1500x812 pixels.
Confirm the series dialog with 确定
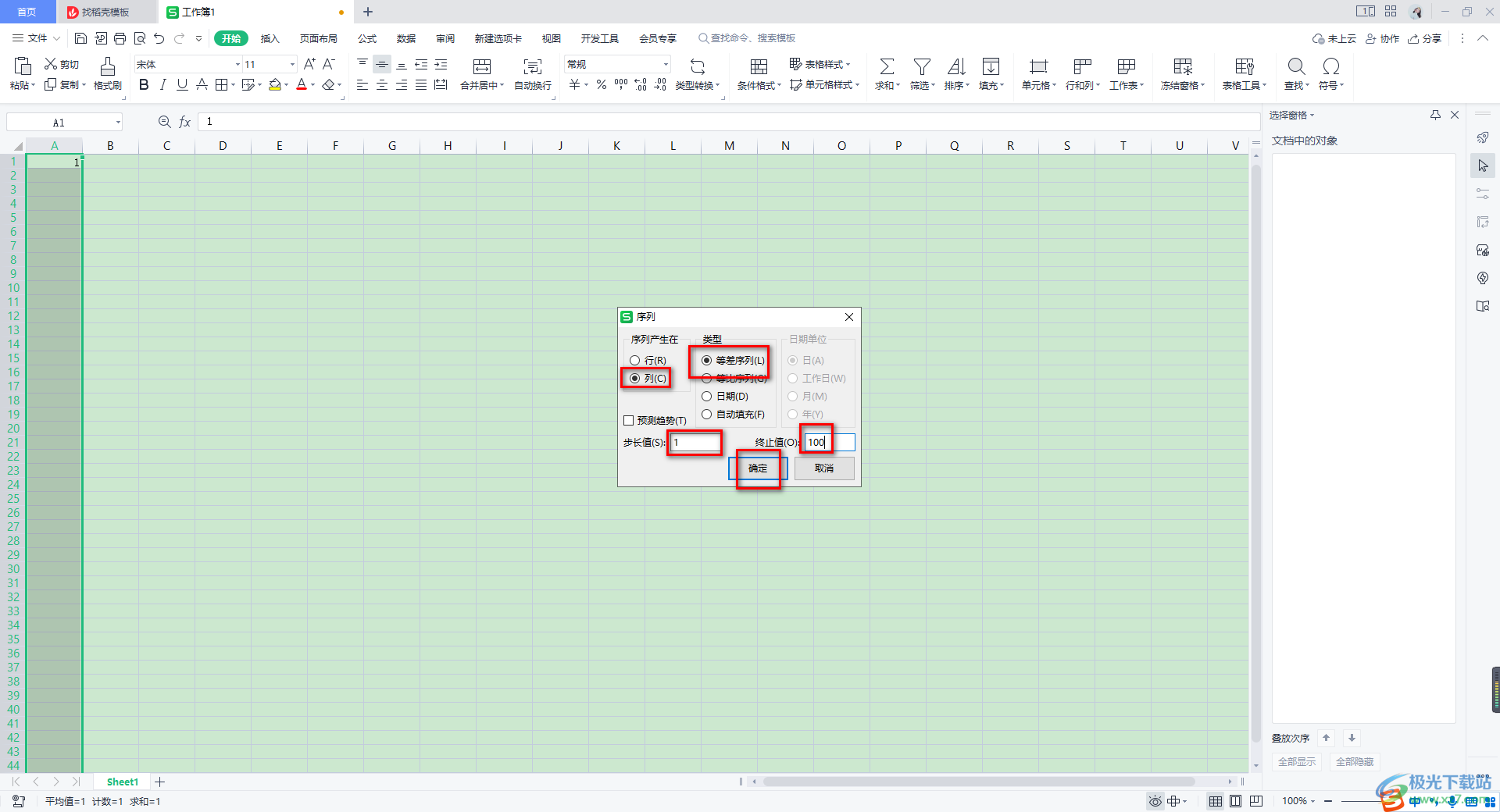(758, 468)
